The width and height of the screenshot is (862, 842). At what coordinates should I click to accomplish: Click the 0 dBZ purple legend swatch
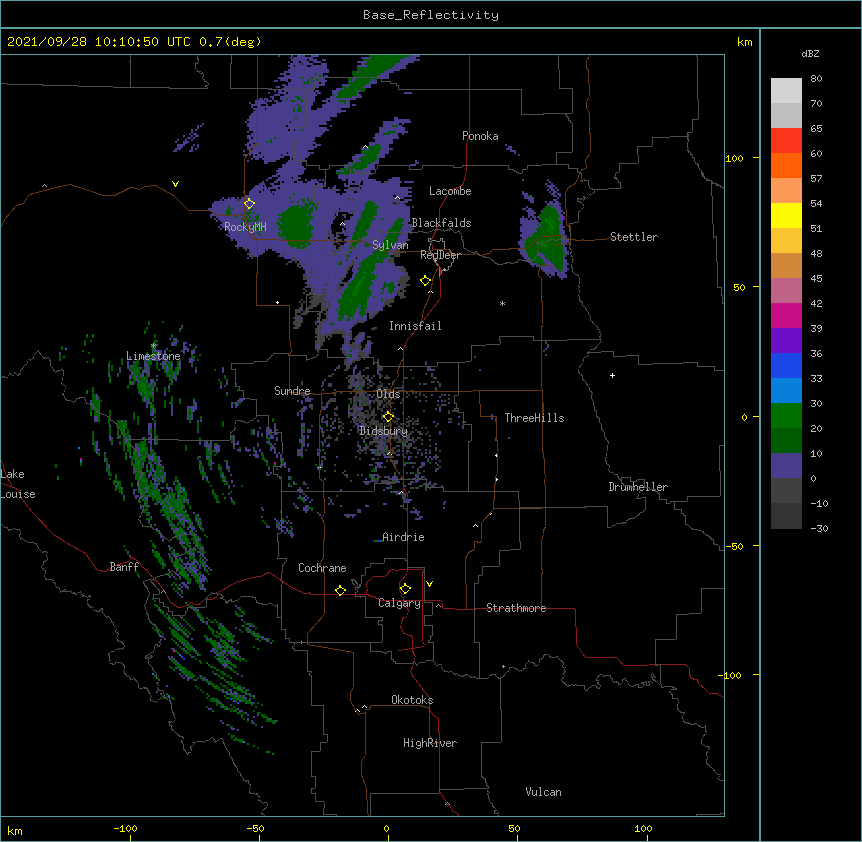click(x=786, y=466)
